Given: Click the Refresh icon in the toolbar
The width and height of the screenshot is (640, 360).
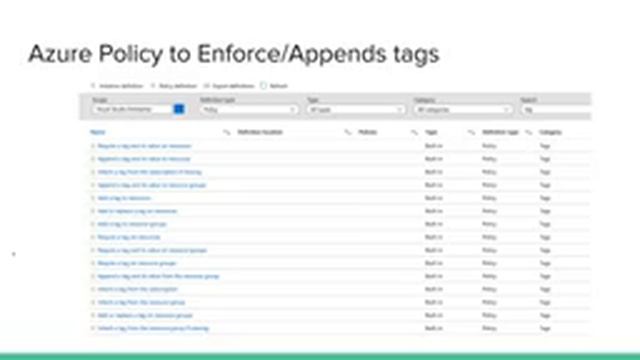Looking at the screenshot, I should coord(263,86).
